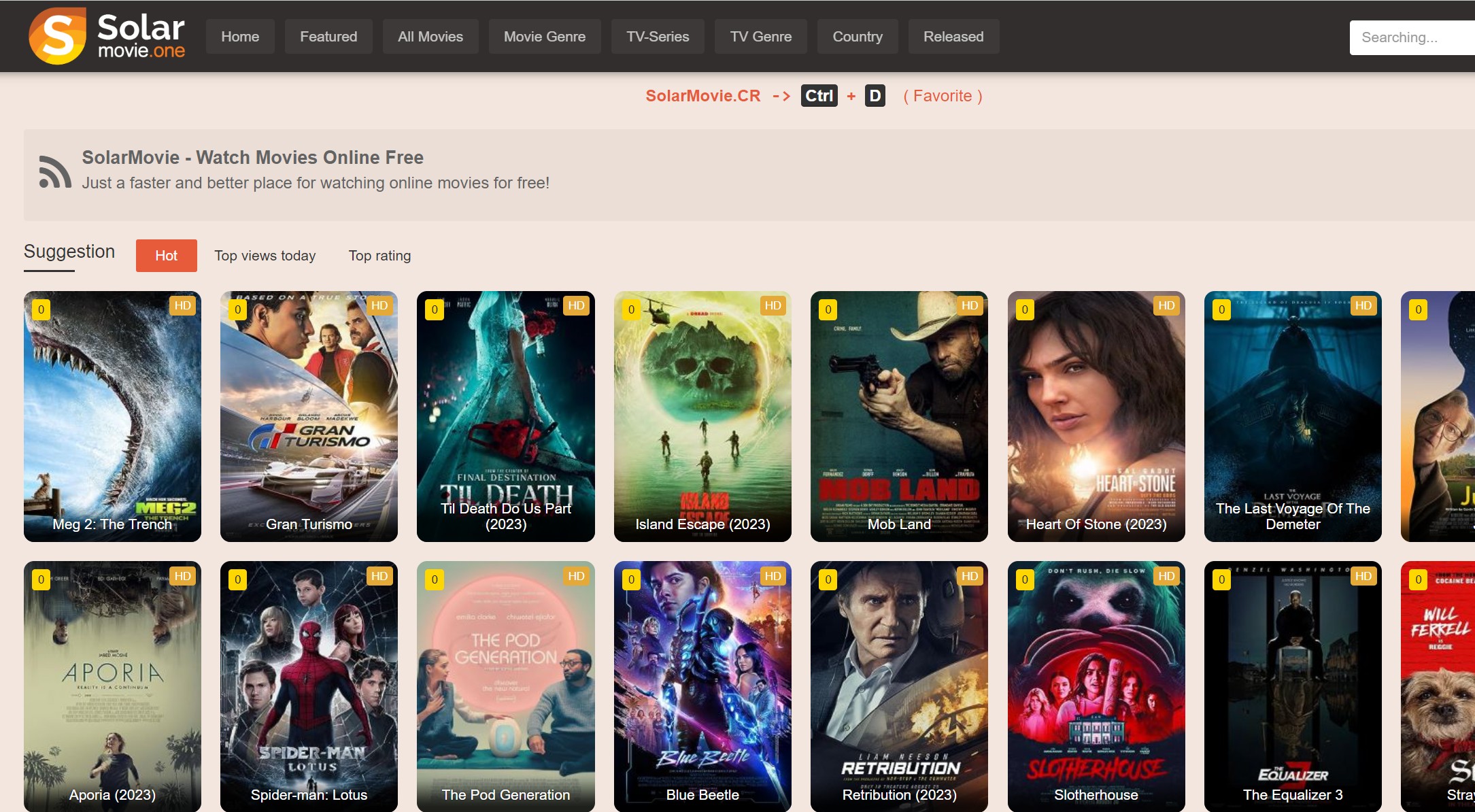This screenshot has height=812, width=1475.
Task: Open the TV-Series menu item
Action: [x=657, y=37]
